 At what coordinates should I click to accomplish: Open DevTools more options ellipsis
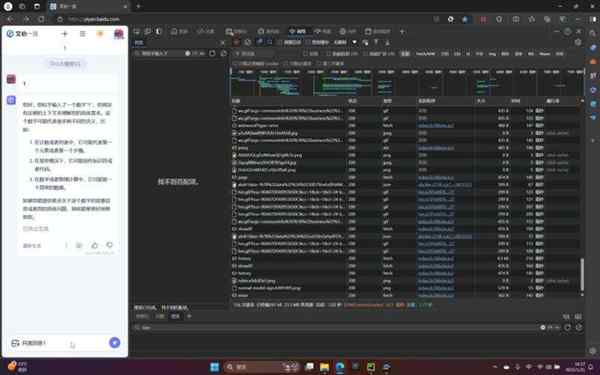[x=557, y=31]
